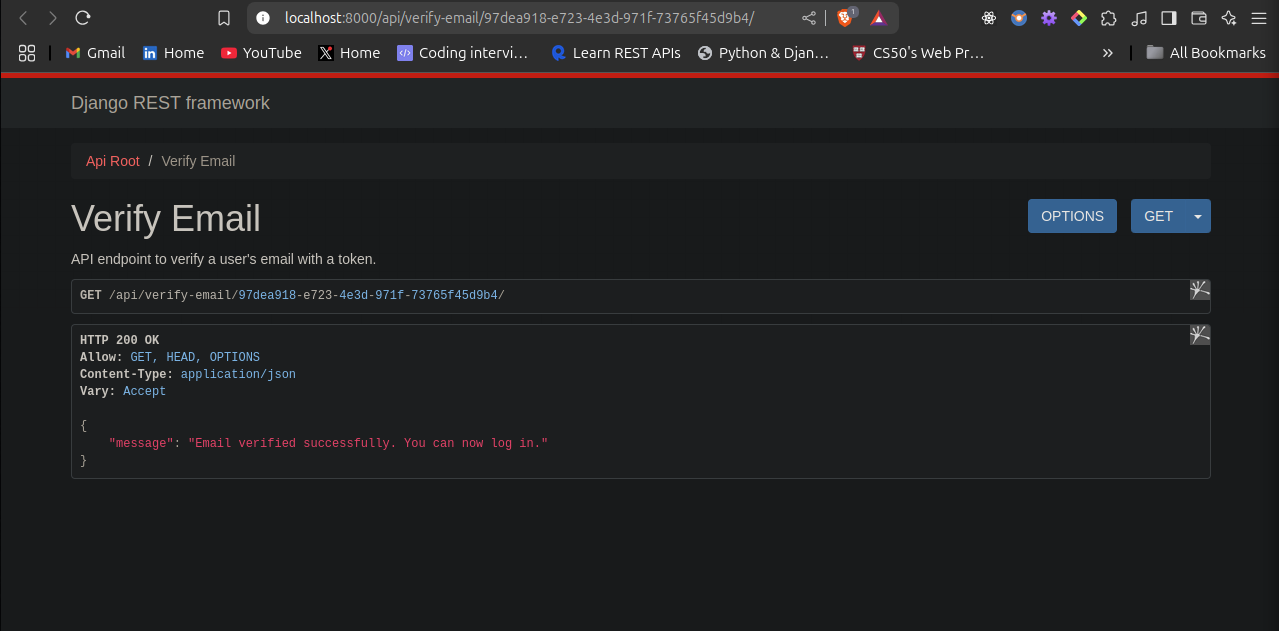The image size is (1279, 631).
Task: Open the Extensions puzzle-piece menu
Action: 1109,18
